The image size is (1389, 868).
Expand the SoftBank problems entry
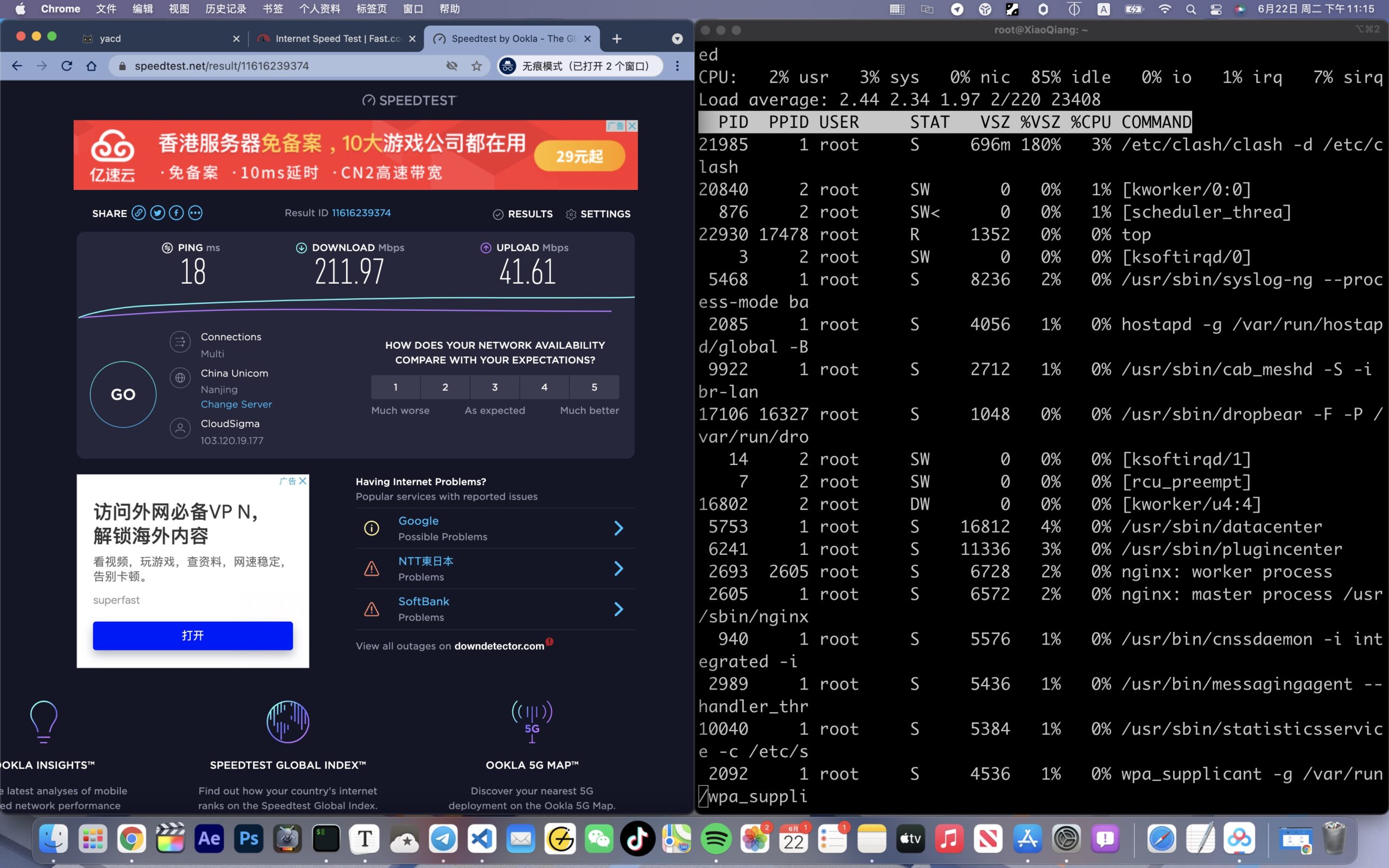point(618,609)
